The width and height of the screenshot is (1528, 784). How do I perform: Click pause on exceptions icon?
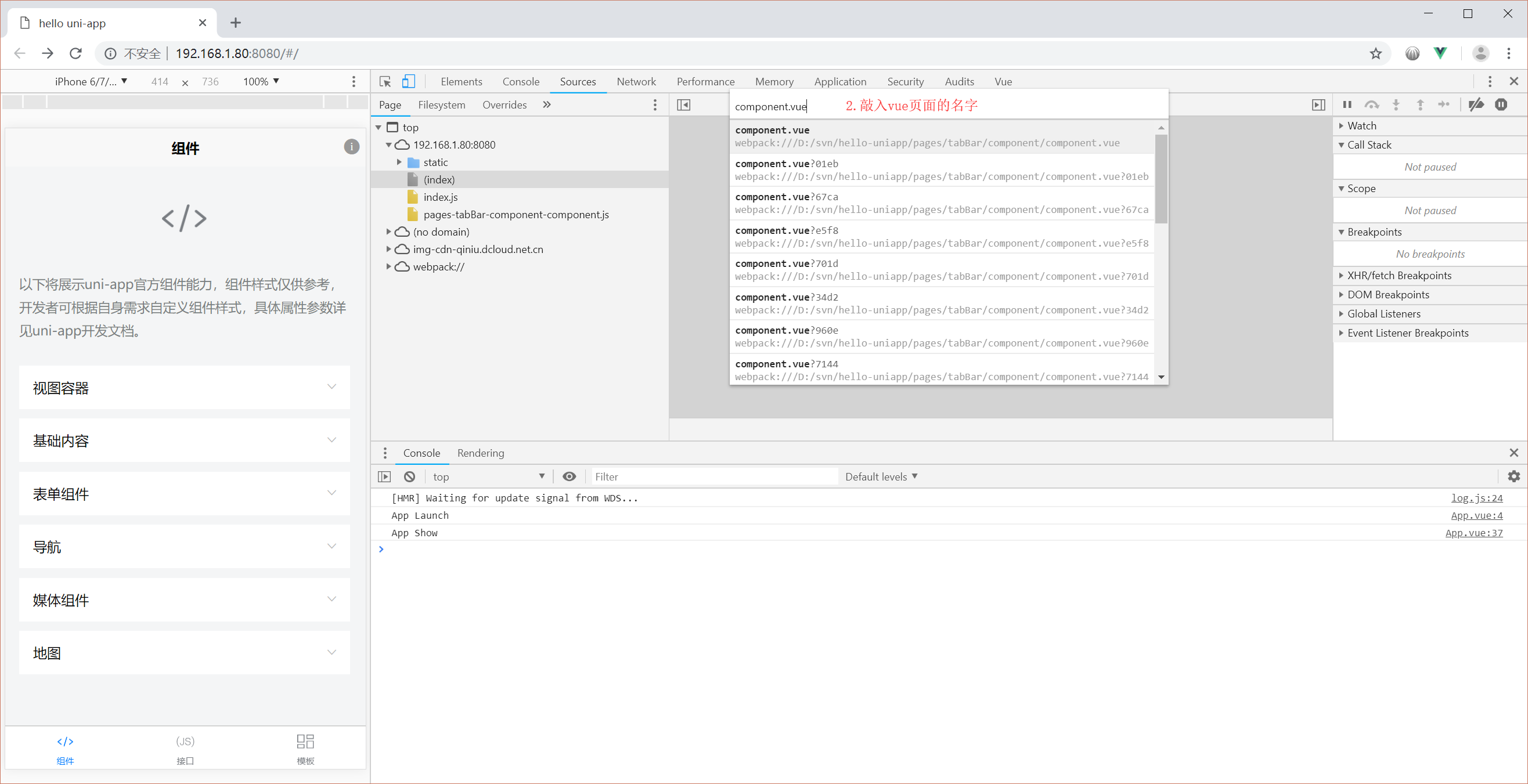[1501, 105]
